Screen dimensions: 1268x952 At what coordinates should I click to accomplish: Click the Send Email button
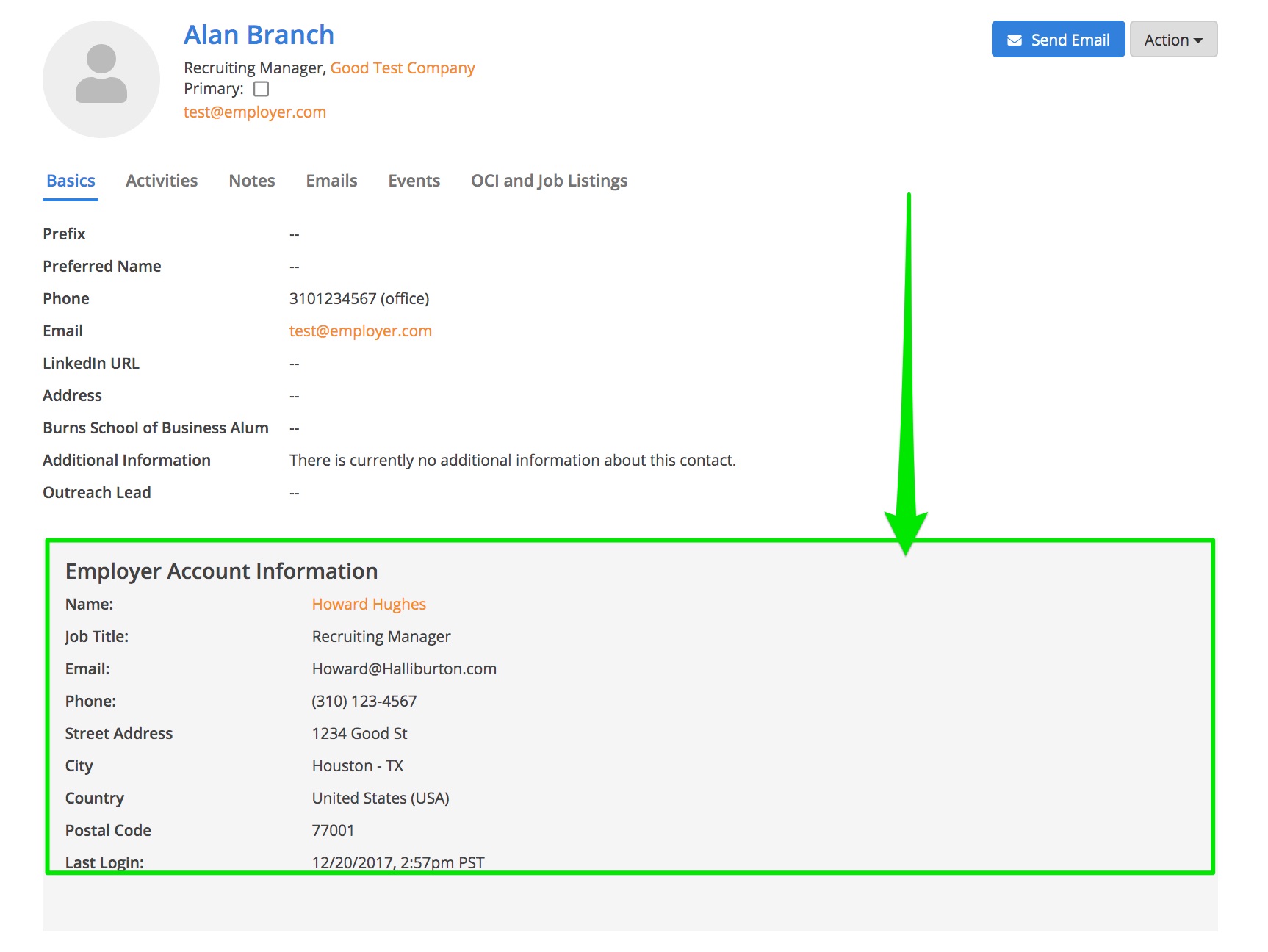click(1057, 40)
